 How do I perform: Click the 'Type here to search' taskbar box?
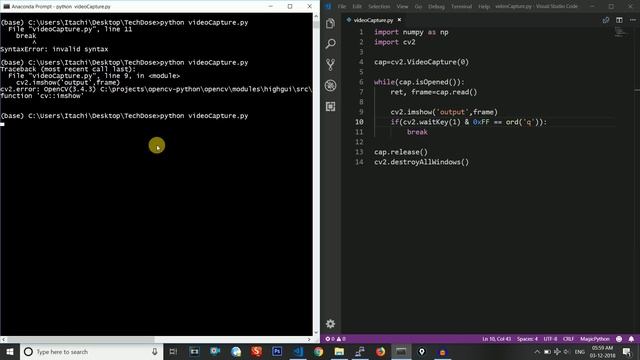91,351
